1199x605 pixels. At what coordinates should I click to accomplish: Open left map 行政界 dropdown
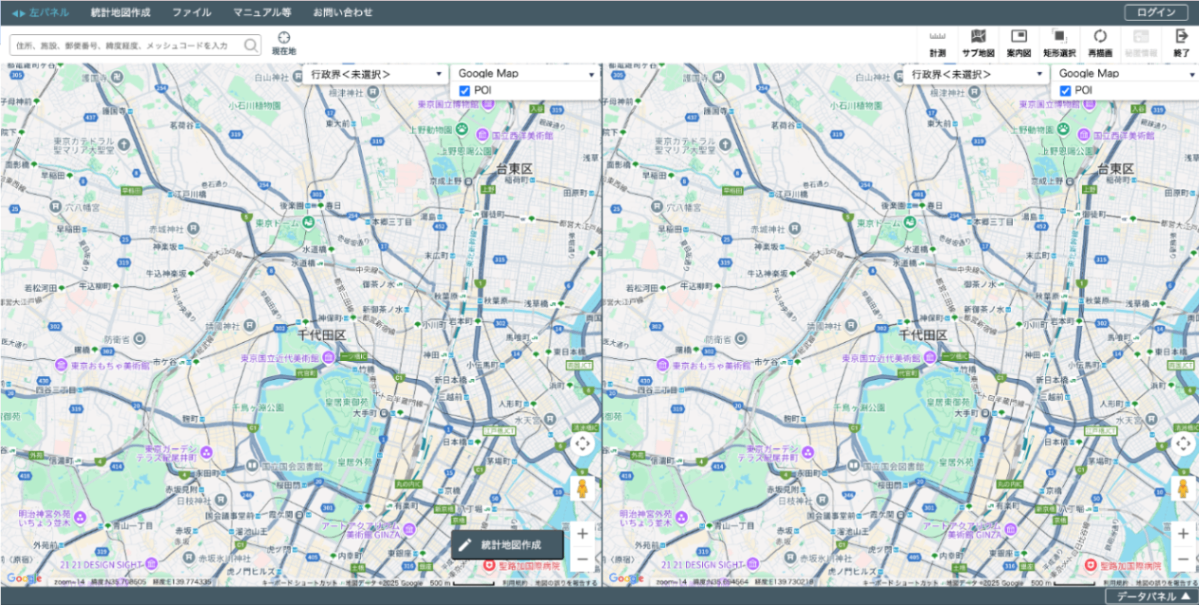[375, 74]
